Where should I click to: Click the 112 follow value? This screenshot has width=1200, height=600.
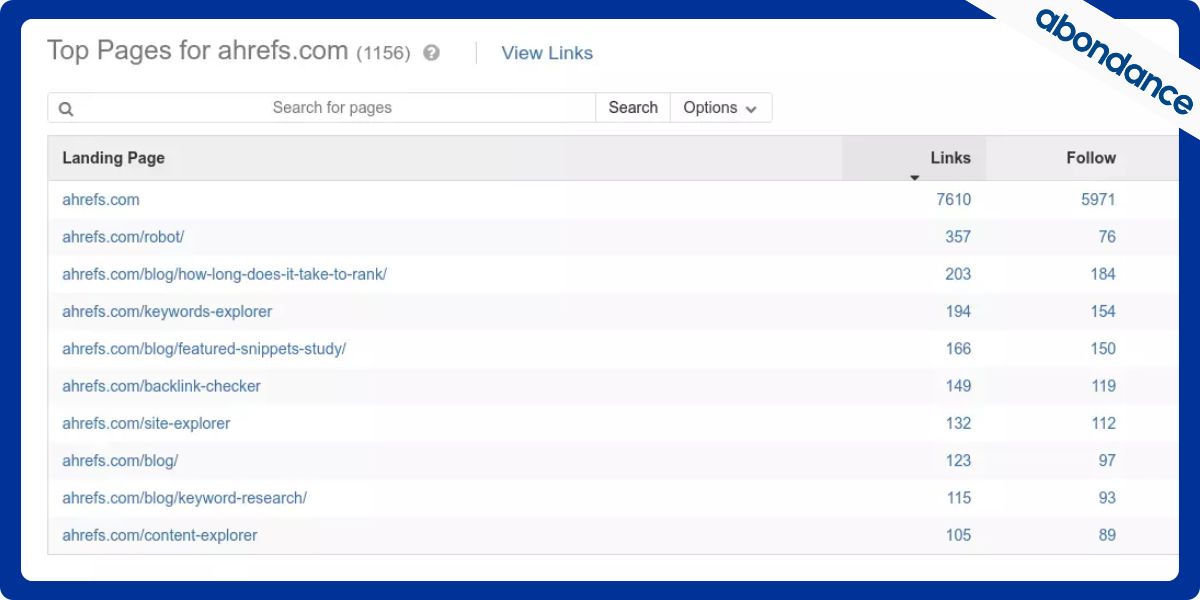[x=1103, y=423]
